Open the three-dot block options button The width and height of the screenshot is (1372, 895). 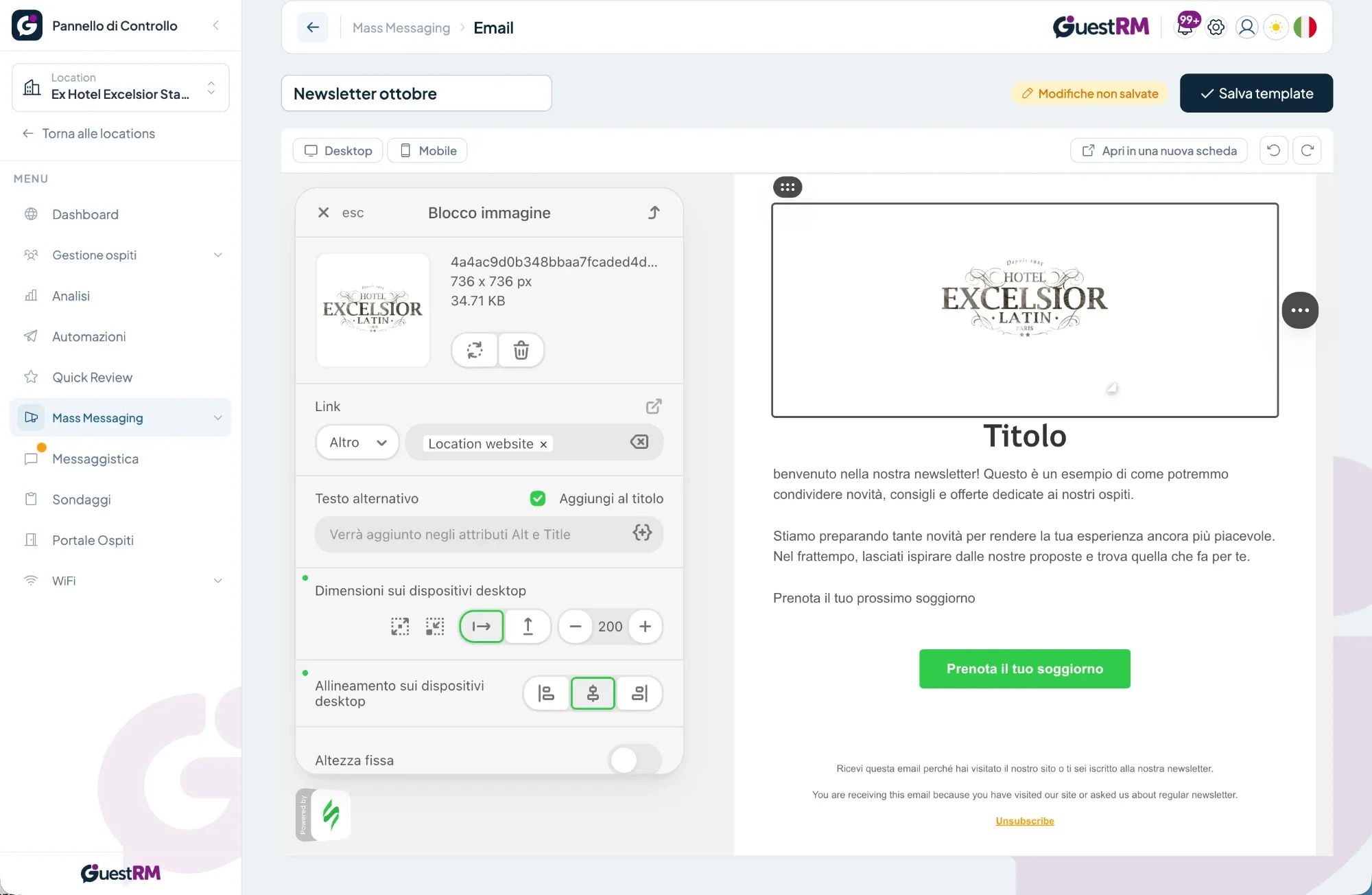tap(1300, 310)
